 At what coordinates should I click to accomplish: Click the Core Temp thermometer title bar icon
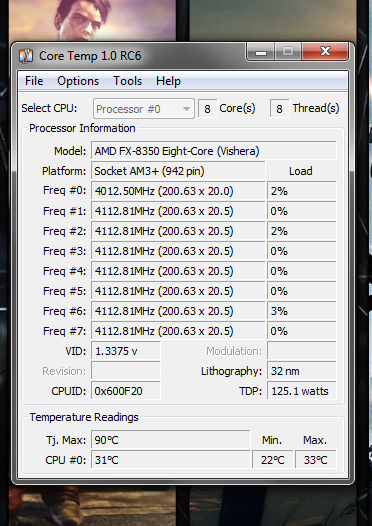26,56
